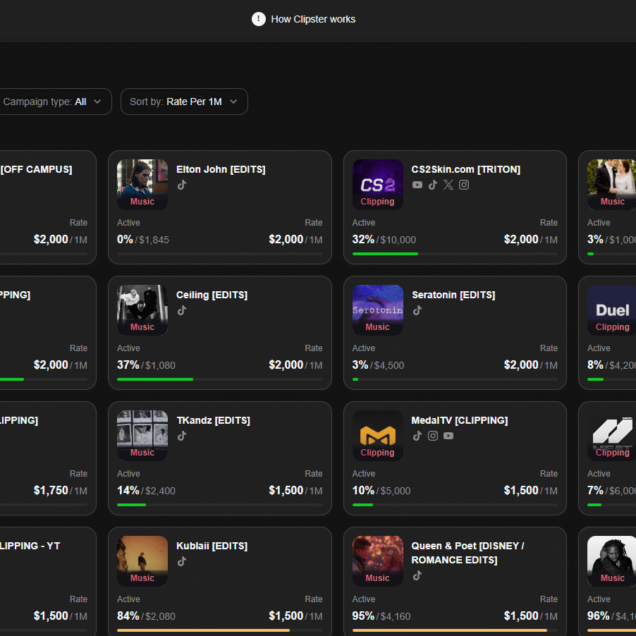The height and width of the screenshot is (636, 636).
Task: Click the TikTok icon on TKandz card
Action: pyautogui.click(x=182, y=436)
